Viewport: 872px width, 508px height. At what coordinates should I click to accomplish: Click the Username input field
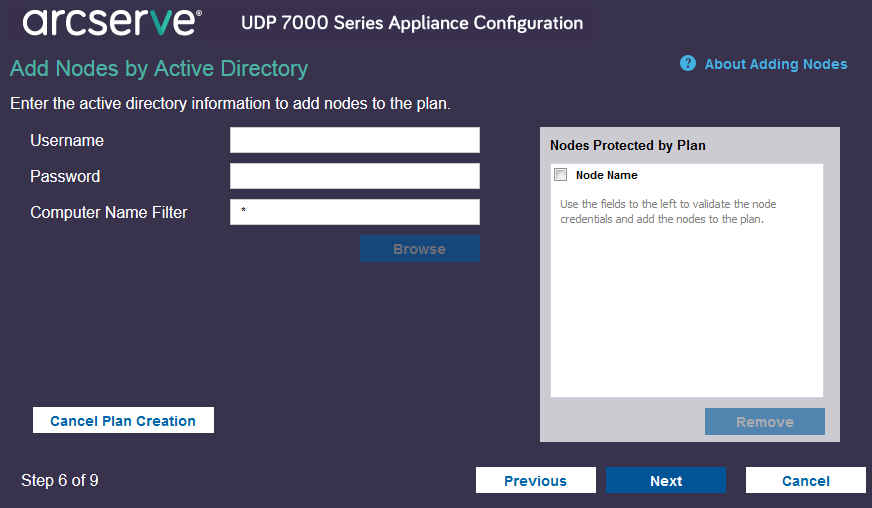pyautogui.click(x=355, y=140)
